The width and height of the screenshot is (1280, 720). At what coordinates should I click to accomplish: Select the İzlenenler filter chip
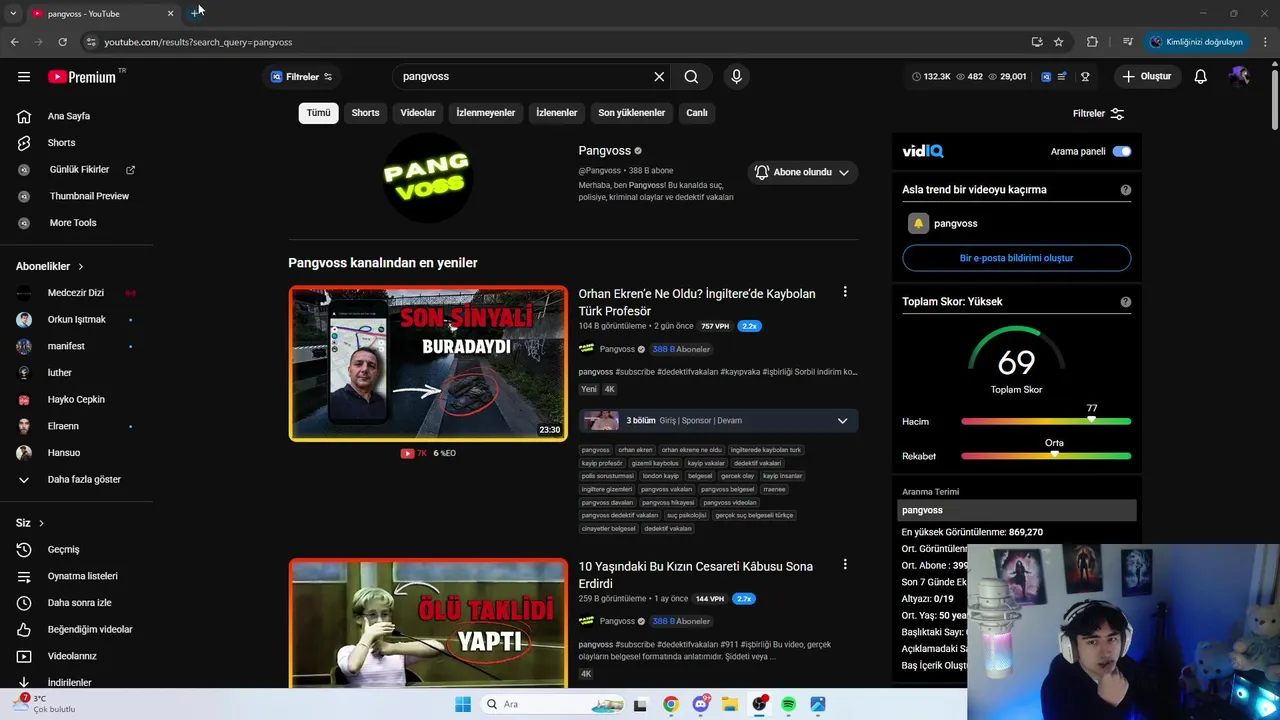tap(556, 113)
